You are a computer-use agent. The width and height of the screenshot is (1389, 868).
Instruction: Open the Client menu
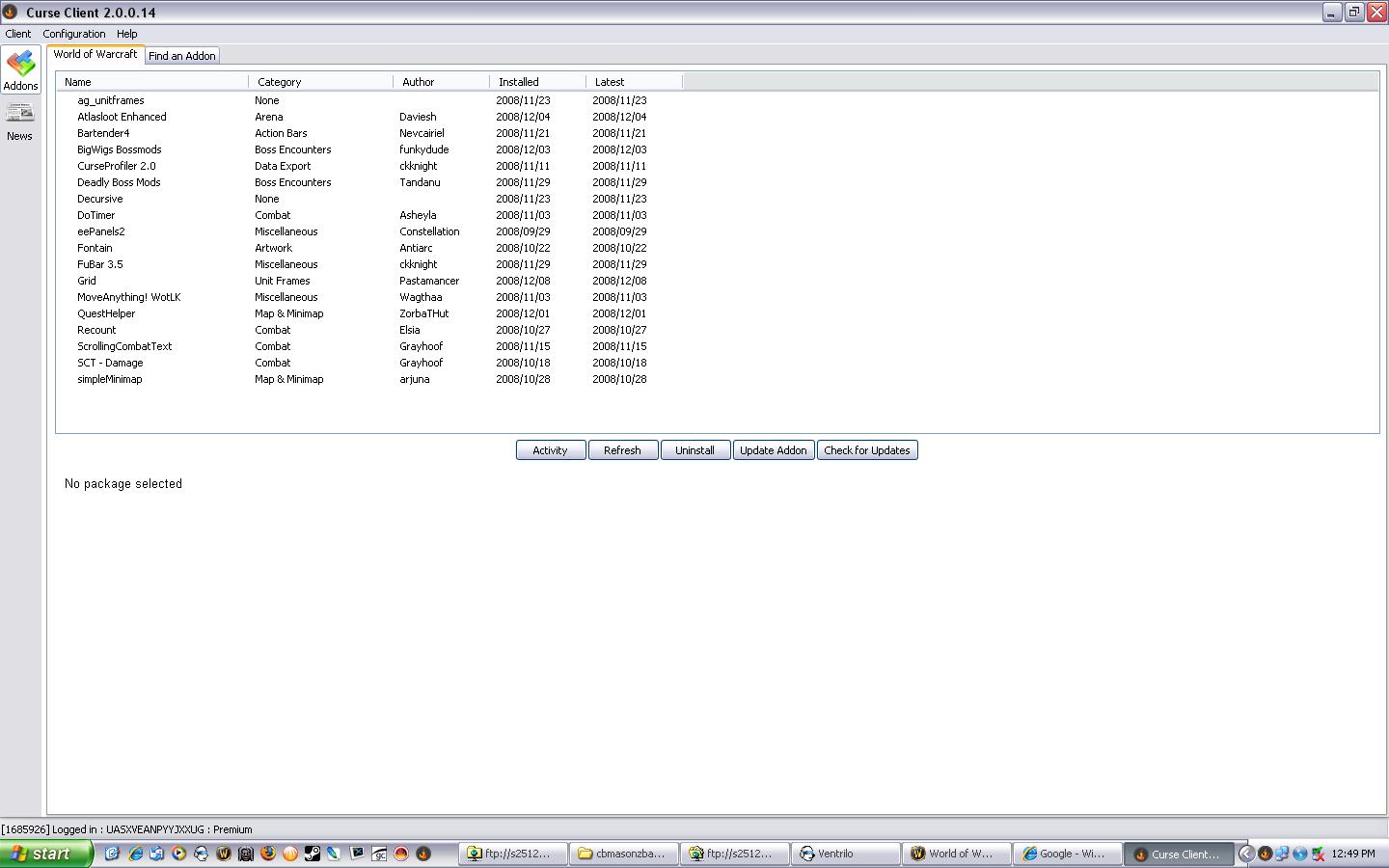18,34
